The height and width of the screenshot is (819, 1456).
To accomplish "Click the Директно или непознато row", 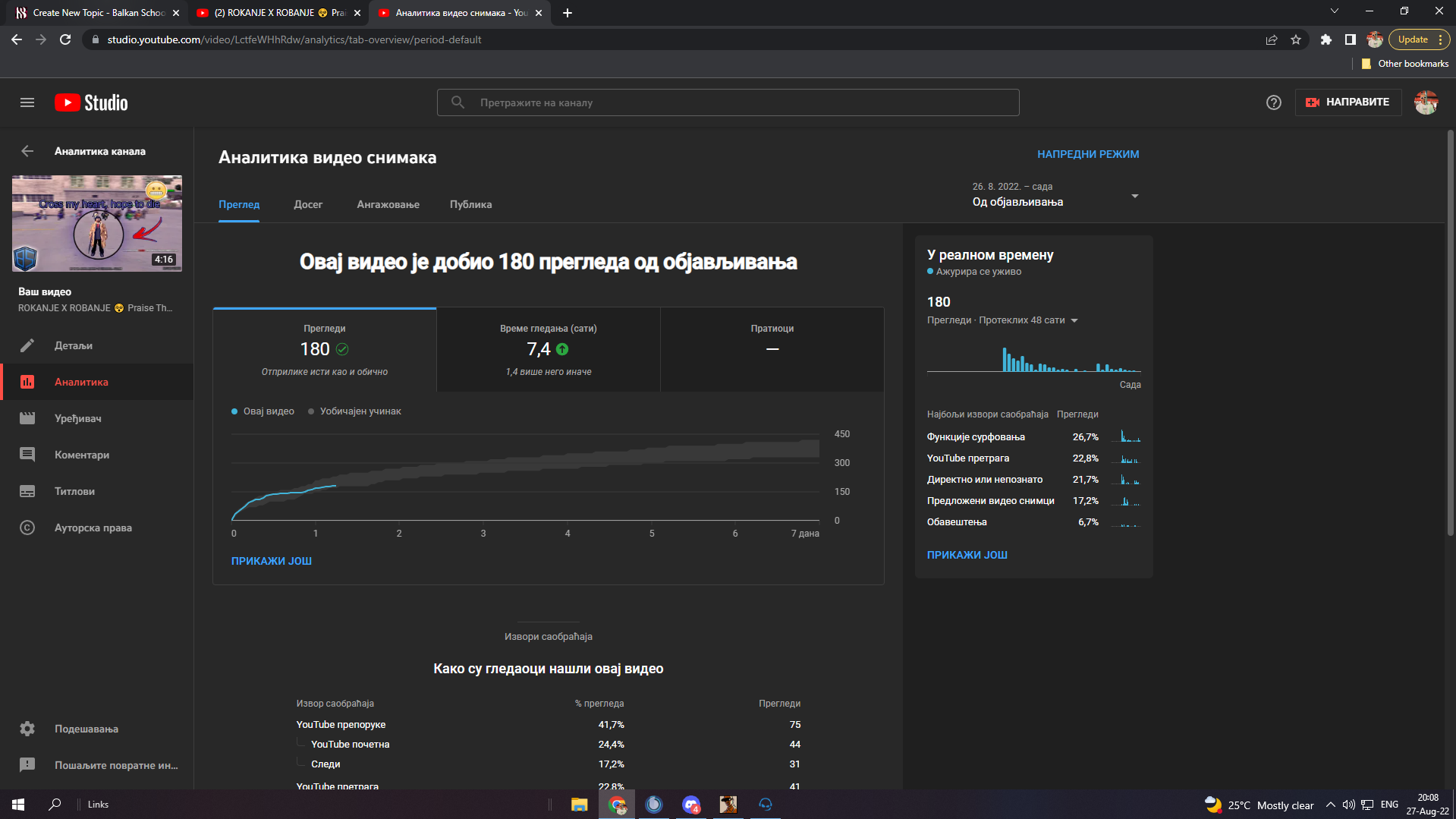I will (x=1033, y=480).
